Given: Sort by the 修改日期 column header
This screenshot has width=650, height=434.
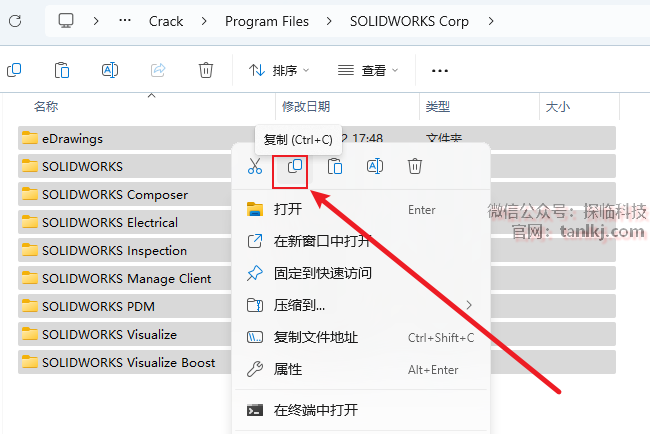Looking at the screenshot, I should [306, 107].
